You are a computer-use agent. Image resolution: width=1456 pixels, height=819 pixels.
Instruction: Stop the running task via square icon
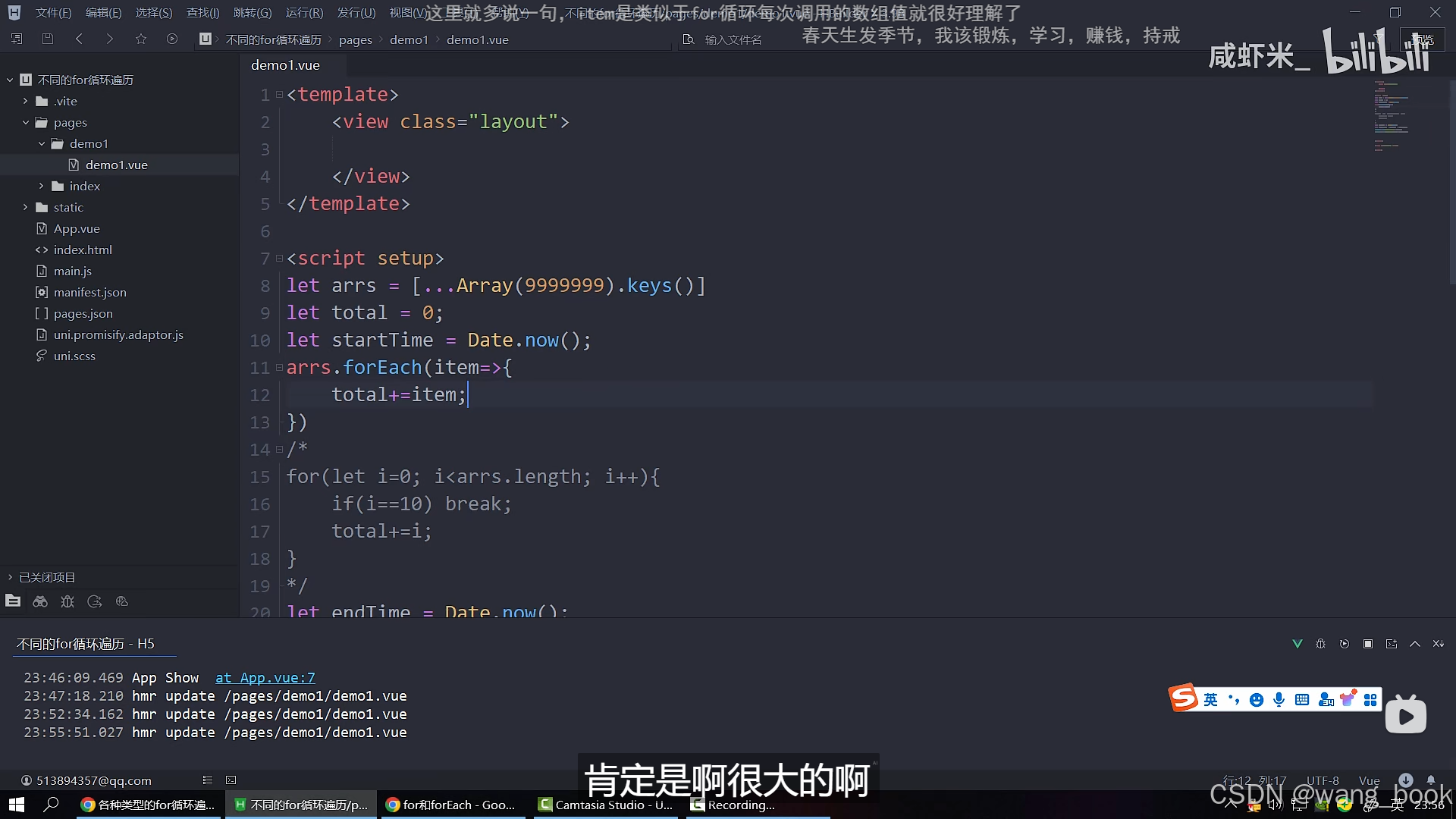click(1368, 644)
